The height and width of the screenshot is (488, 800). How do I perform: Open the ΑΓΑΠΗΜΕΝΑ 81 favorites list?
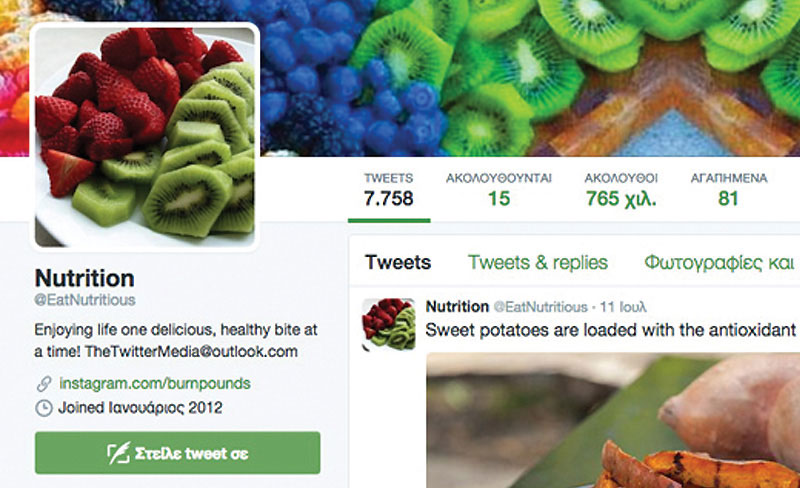tap(729, 190)
